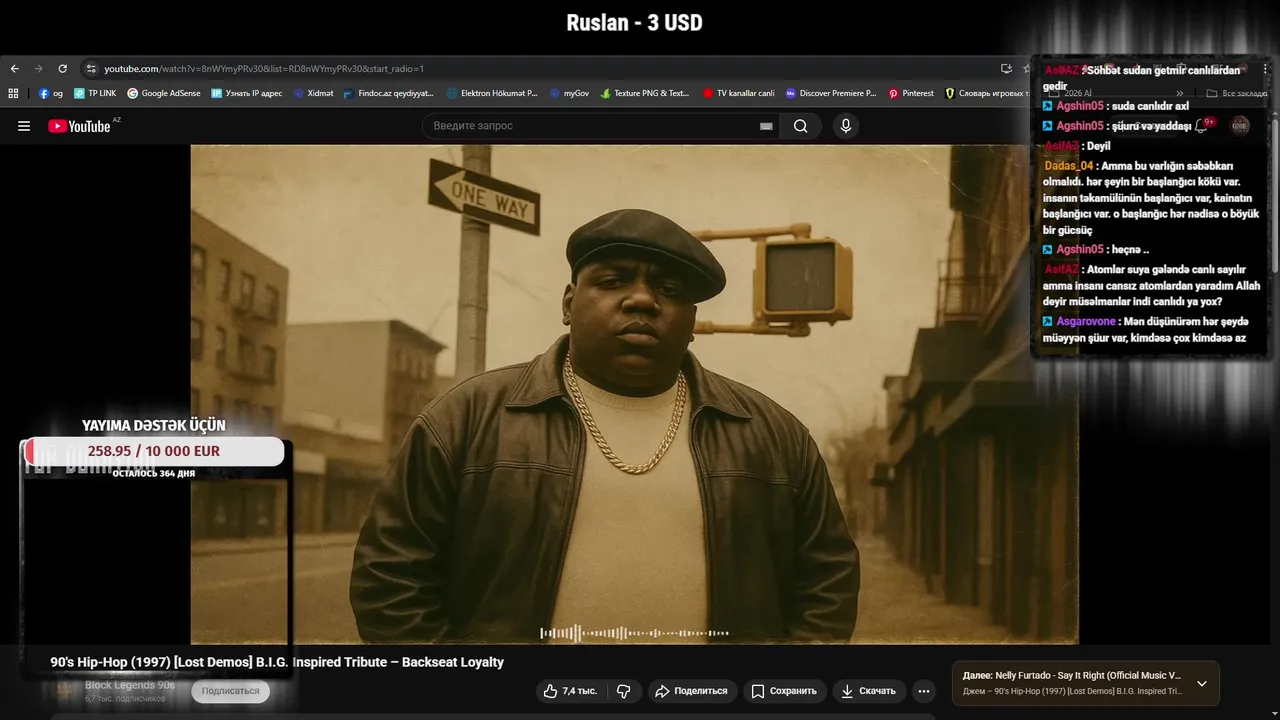
Task: Click the donation goal progress bar
Action: (154, 451)
